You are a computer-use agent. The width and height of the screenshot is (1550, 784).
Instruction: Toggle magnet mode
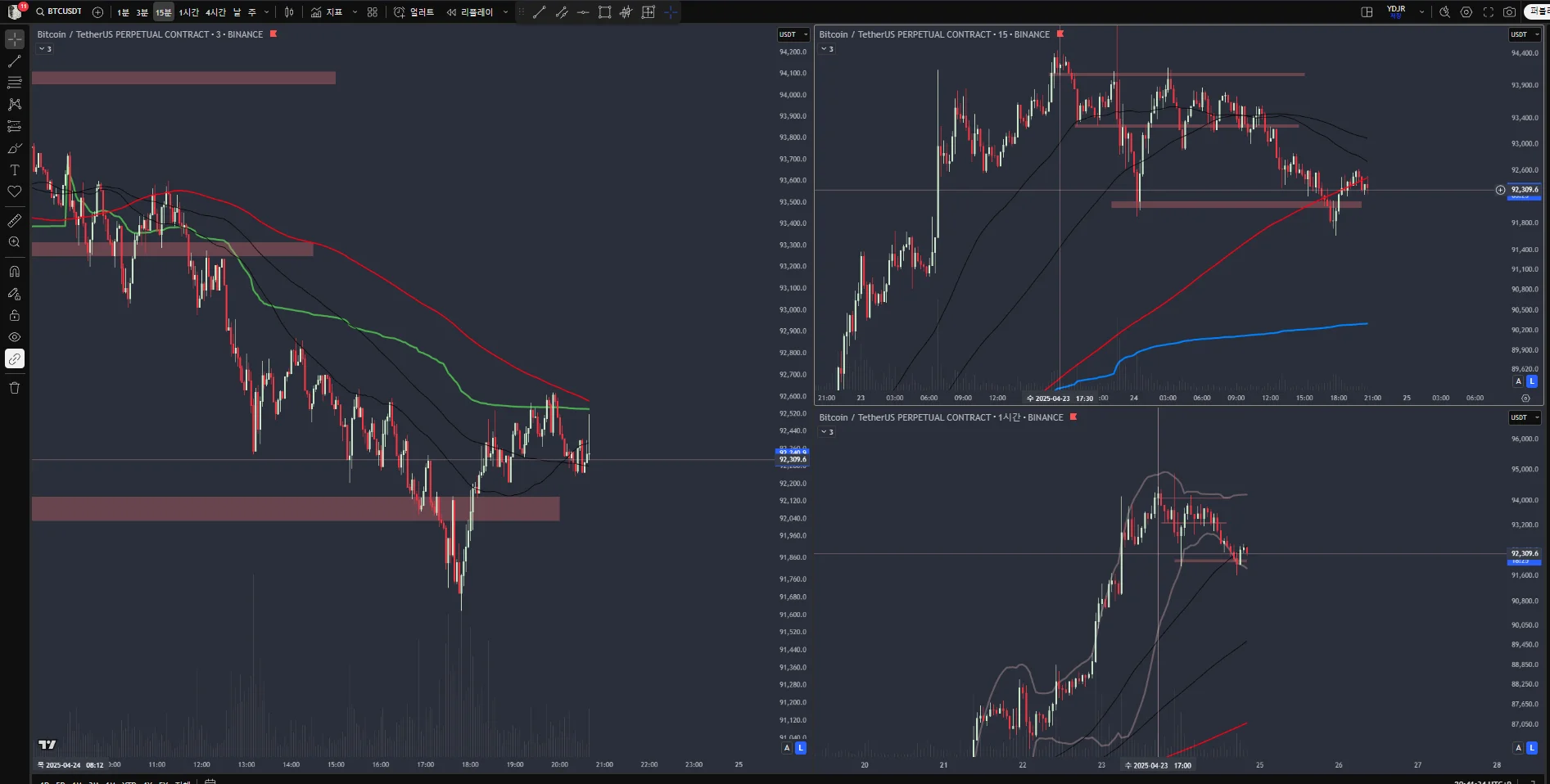pyautogui.click(x=15, y=272)
